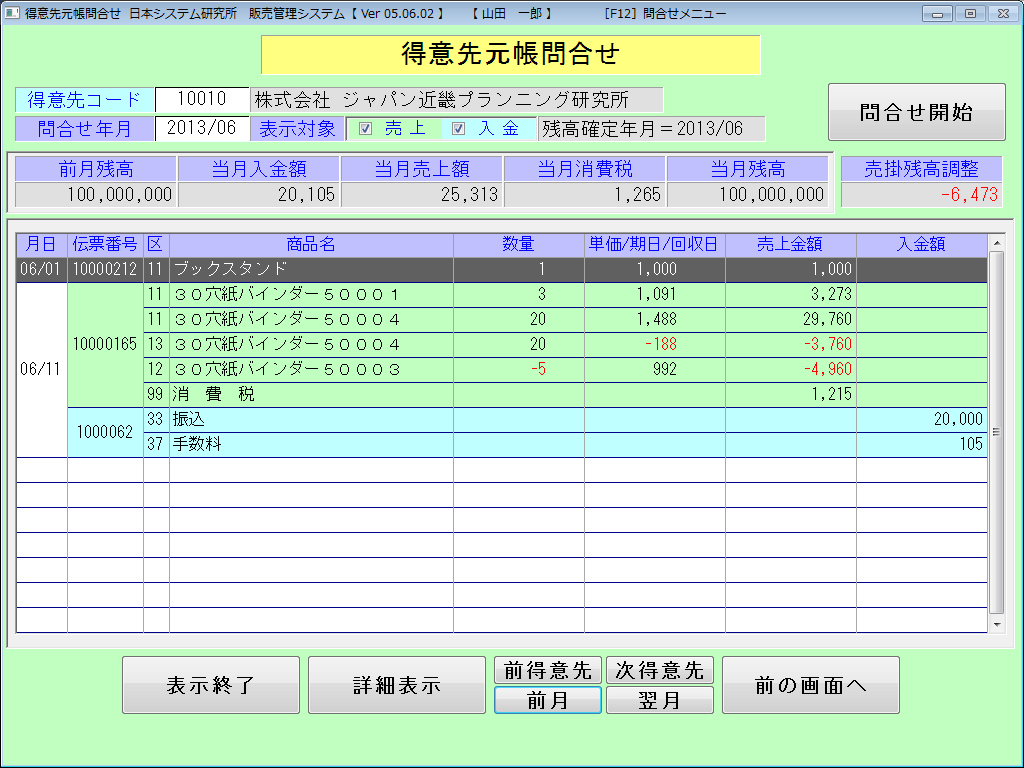Click the ledger scrollbar up arrow

997,243
